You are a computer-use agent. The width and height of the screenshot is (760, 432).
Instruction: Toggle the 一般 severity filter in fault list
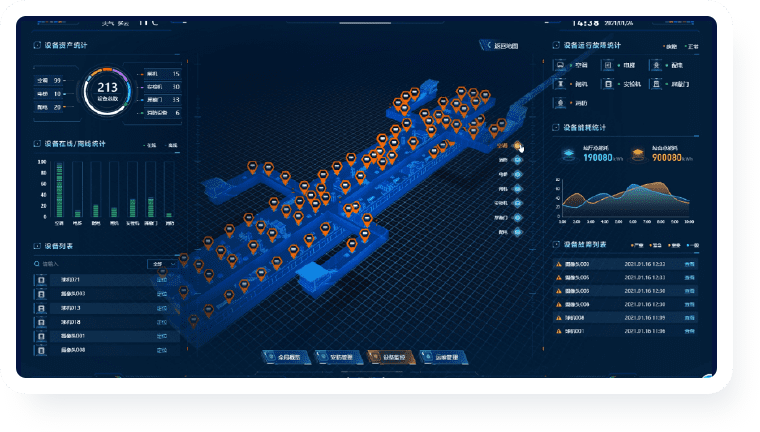pyautogui.click(x=695, y=245)
